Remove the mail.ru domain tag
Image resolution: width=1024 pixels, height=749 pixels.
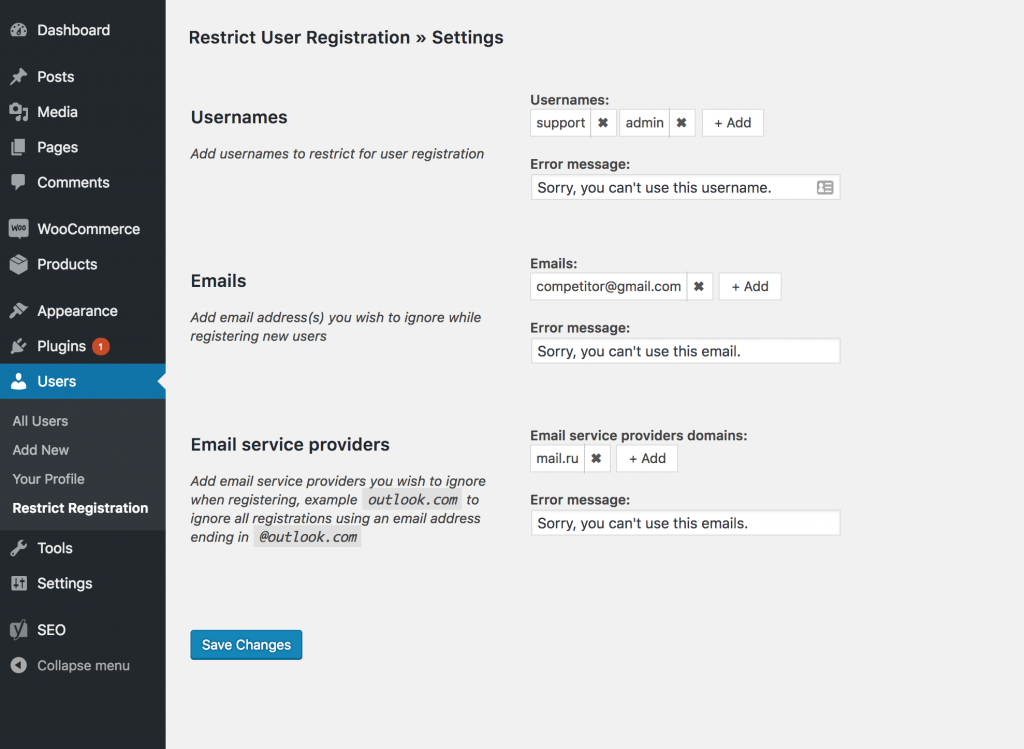click(597, 458)
